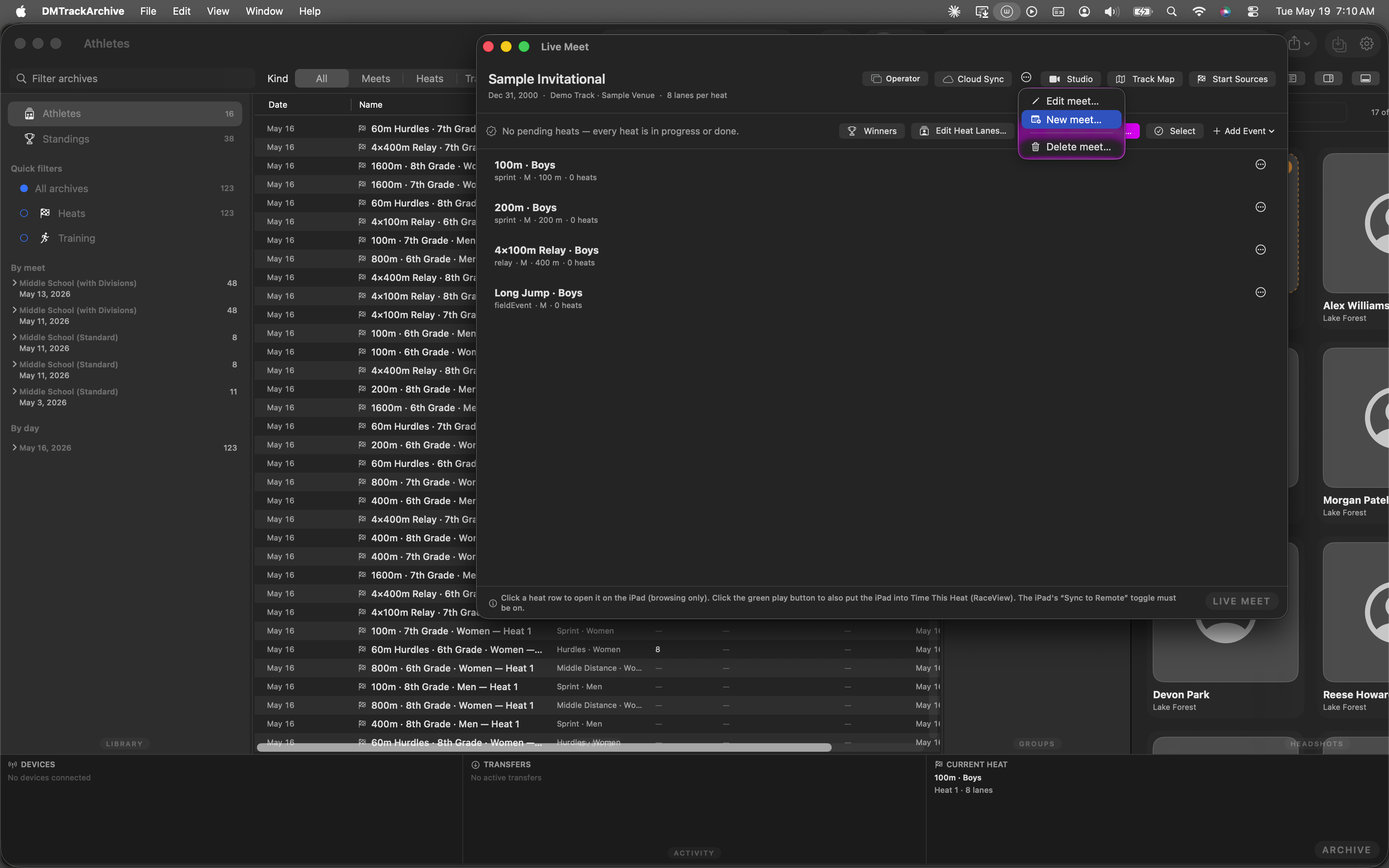Open the Help menu
1389x868 pixels.
309,12
